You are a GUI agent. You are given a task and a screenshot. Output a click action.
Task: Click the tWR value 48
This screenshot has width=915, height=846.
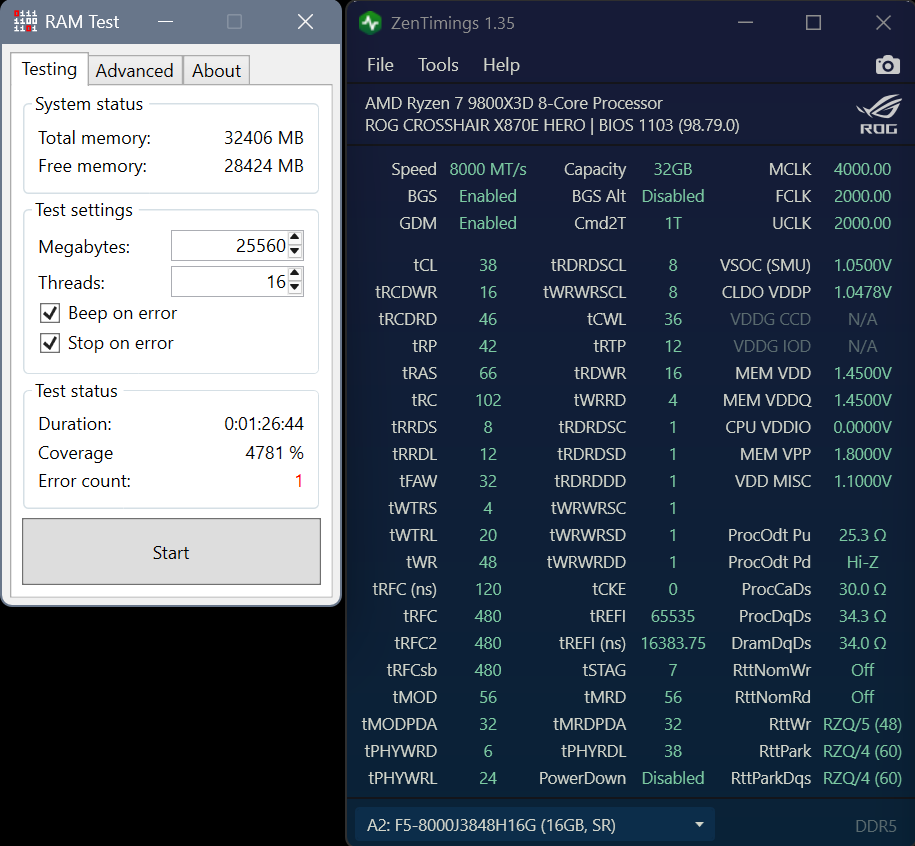488,562
